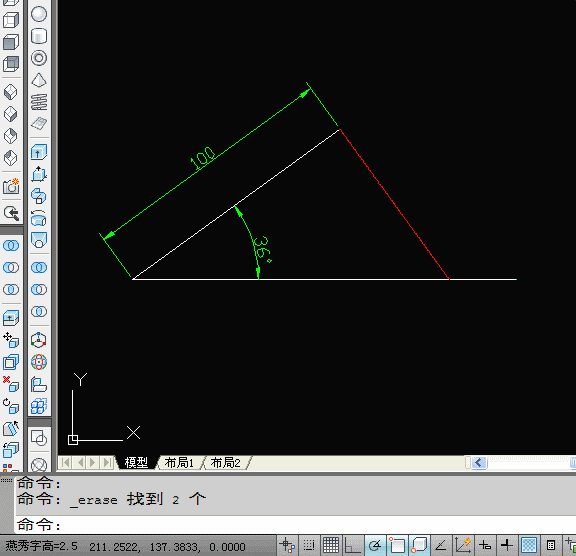Image resolution: width=576 pixels, height=556 pixels.
Task: Go to next layout tab arrow
Action: (93, 462)
